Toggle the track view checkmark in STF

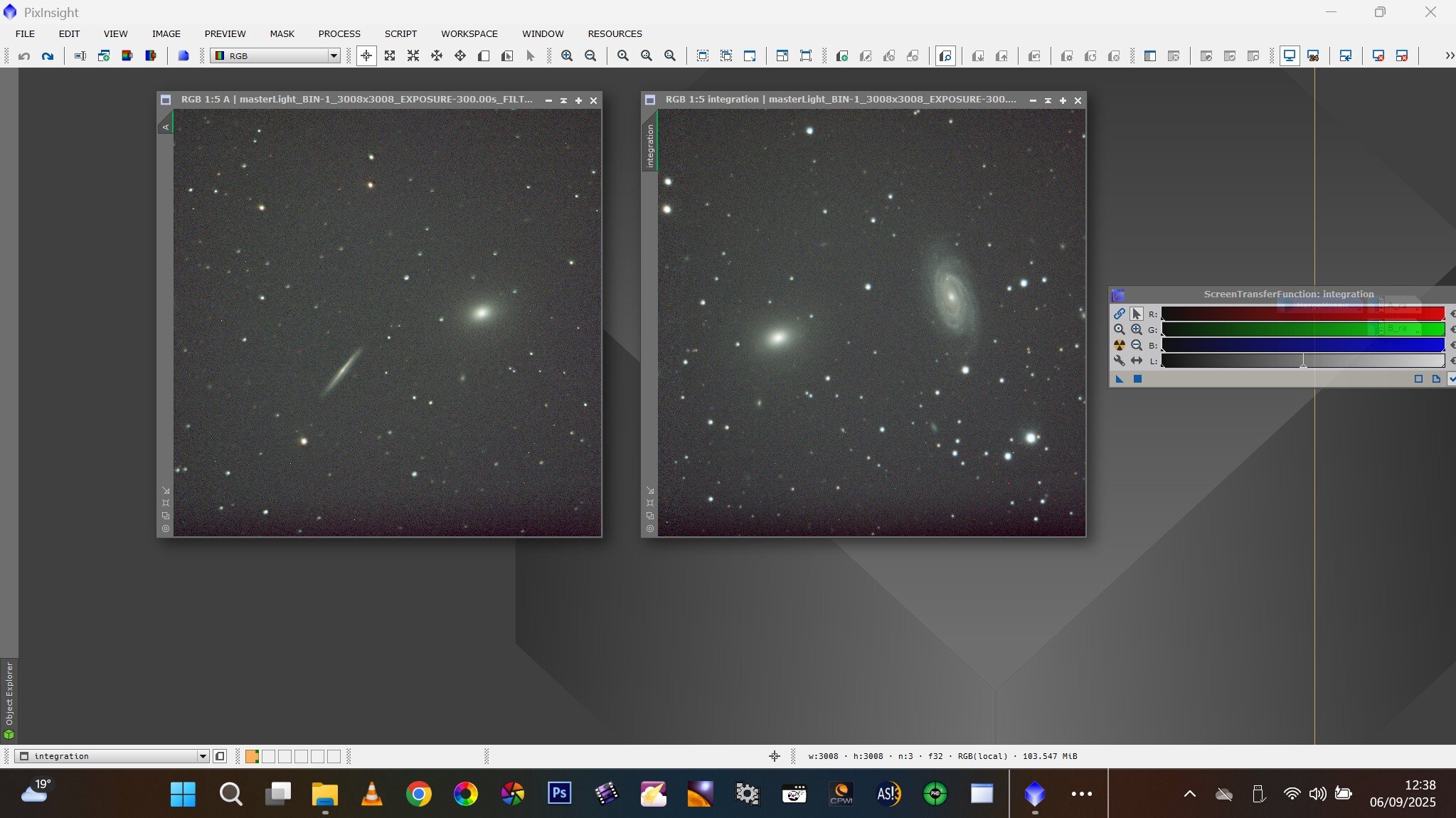(1451, 379)
